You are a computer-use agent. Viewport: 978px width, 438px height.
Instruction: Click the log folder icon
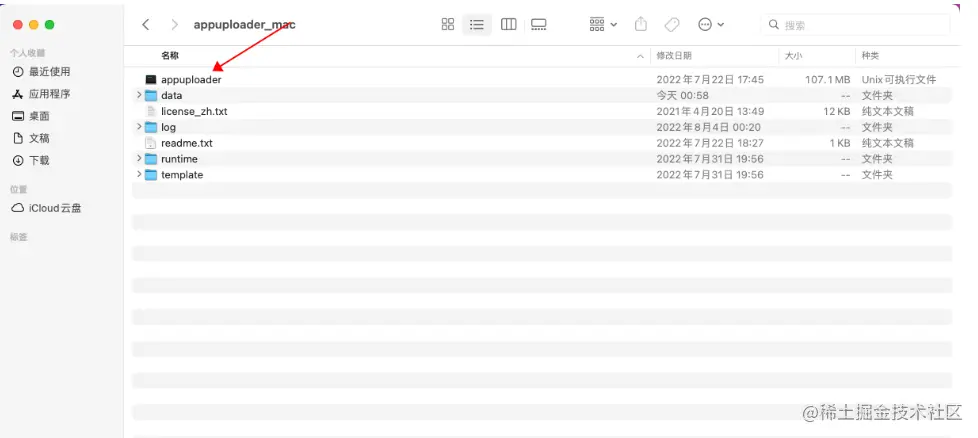point(150,127)
